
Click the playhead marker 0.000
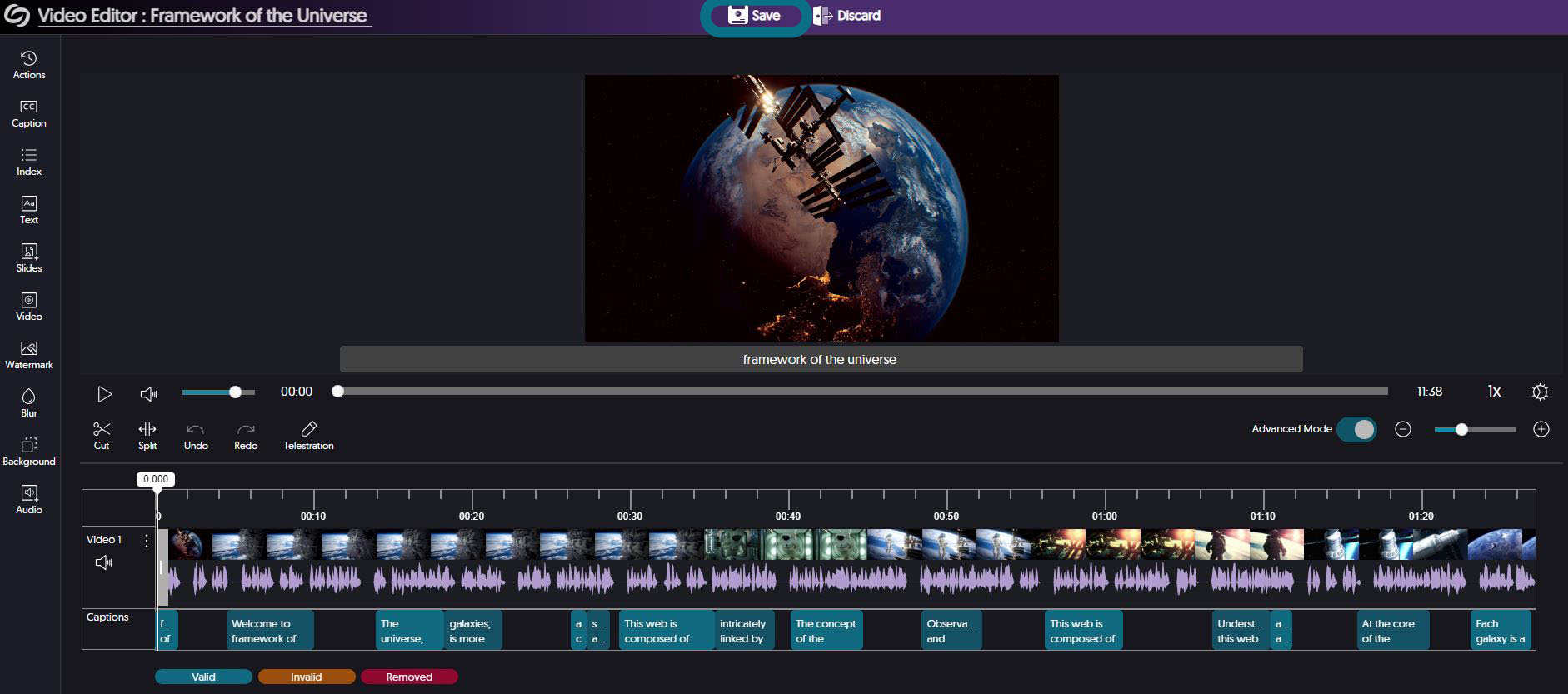[156, 479]
